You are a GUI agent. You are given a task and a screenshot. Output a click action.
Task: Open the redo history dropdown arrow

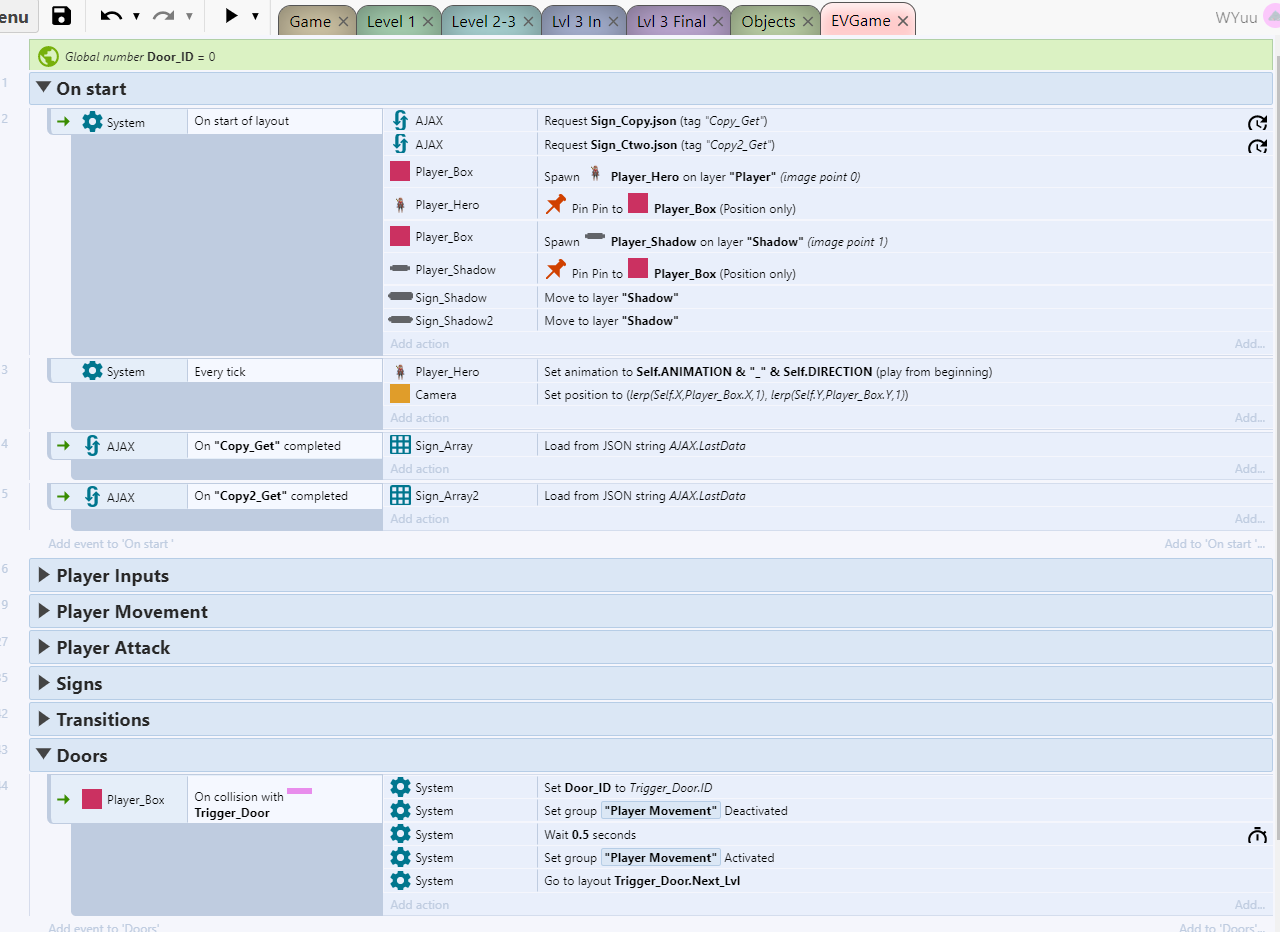click(189, 16)
